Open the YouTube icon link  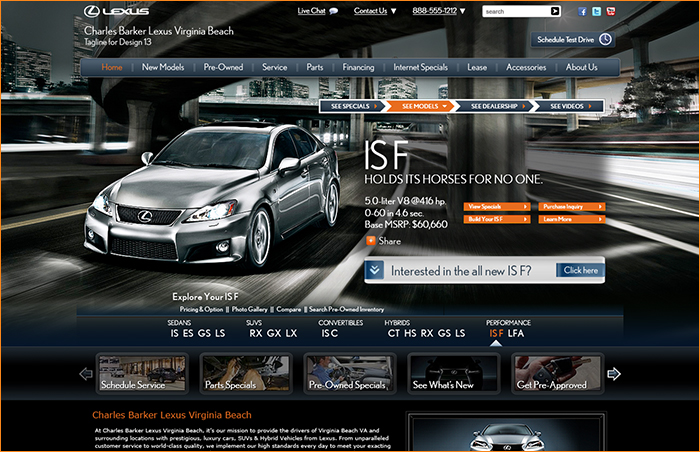[x=611, y=12]
